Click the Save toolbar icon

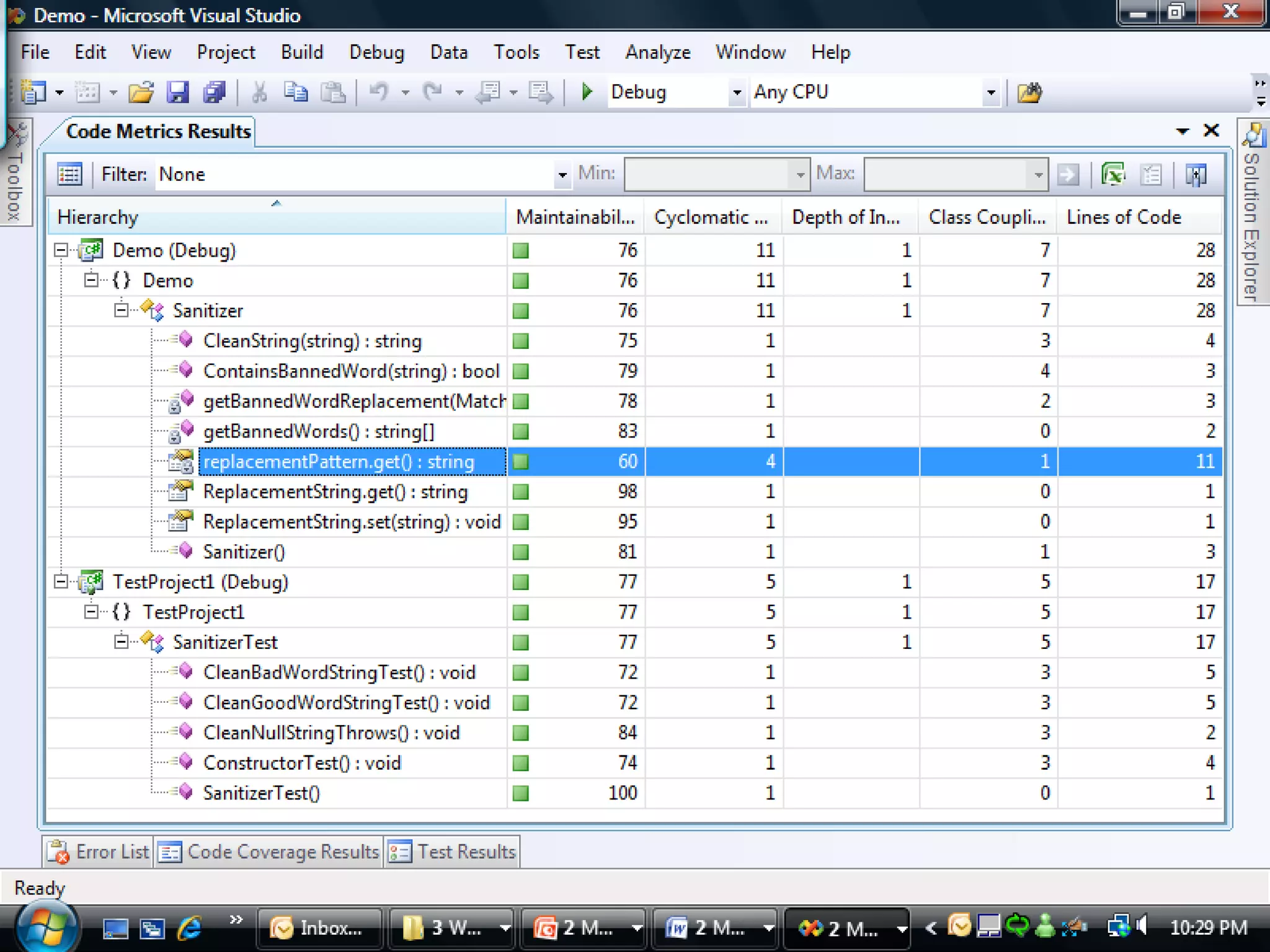177,92
